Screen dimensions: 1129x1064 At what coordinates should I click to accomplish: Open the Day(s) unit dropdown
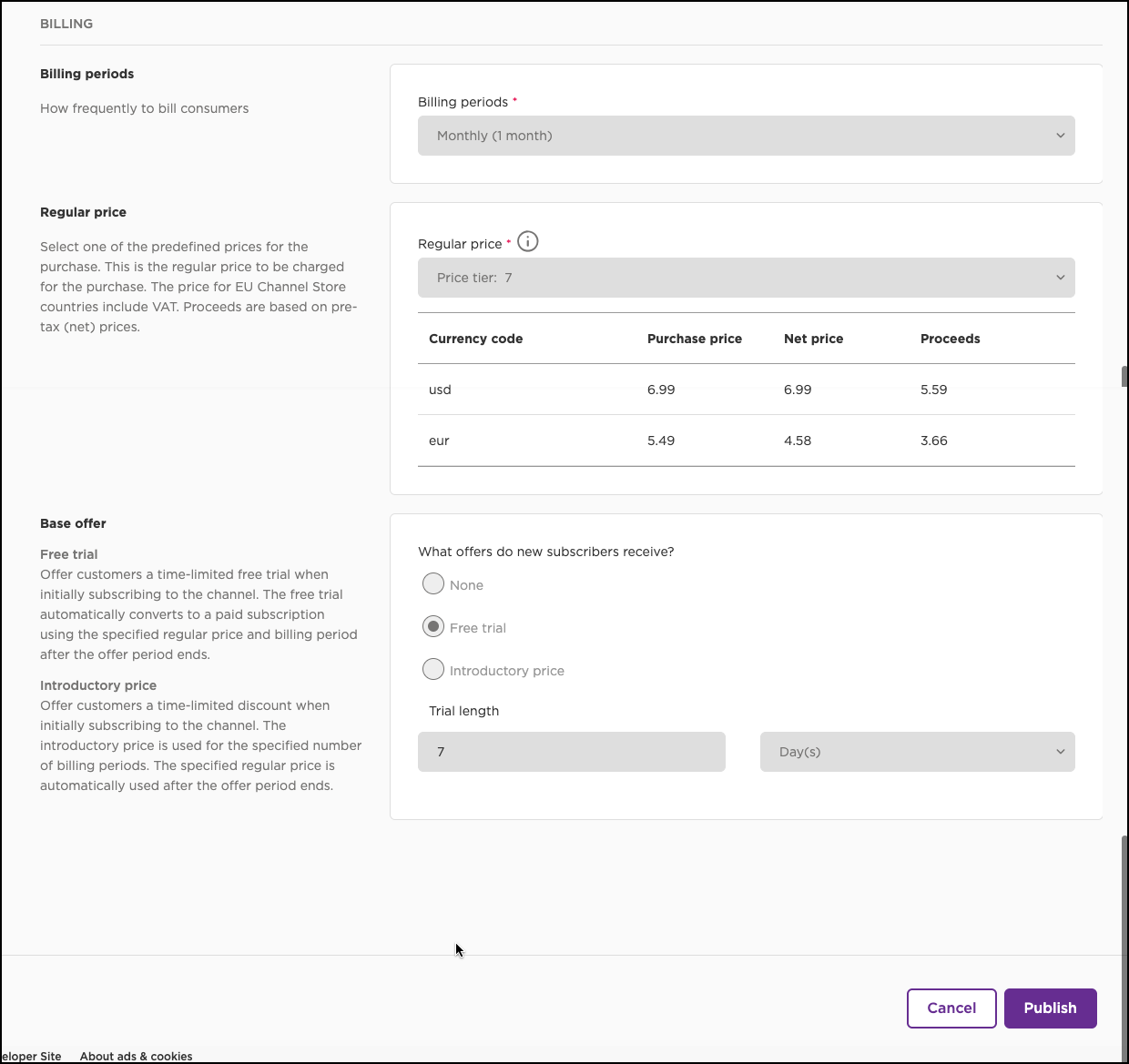click(917, 752)
